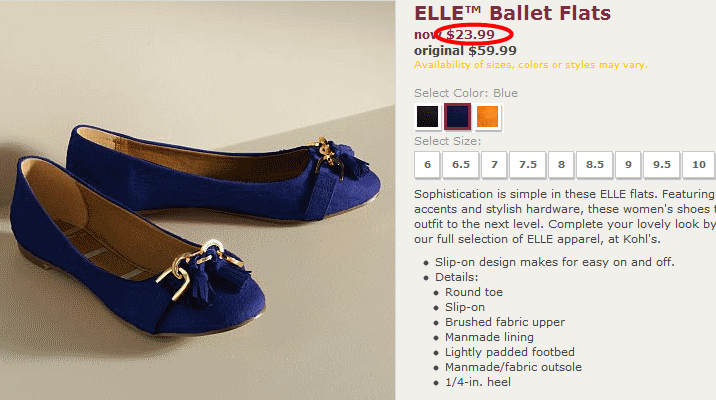Viewport: 716px width, 400px height.
Task: Select the navy blue color swatch
Action: click(x=458, y=116)
